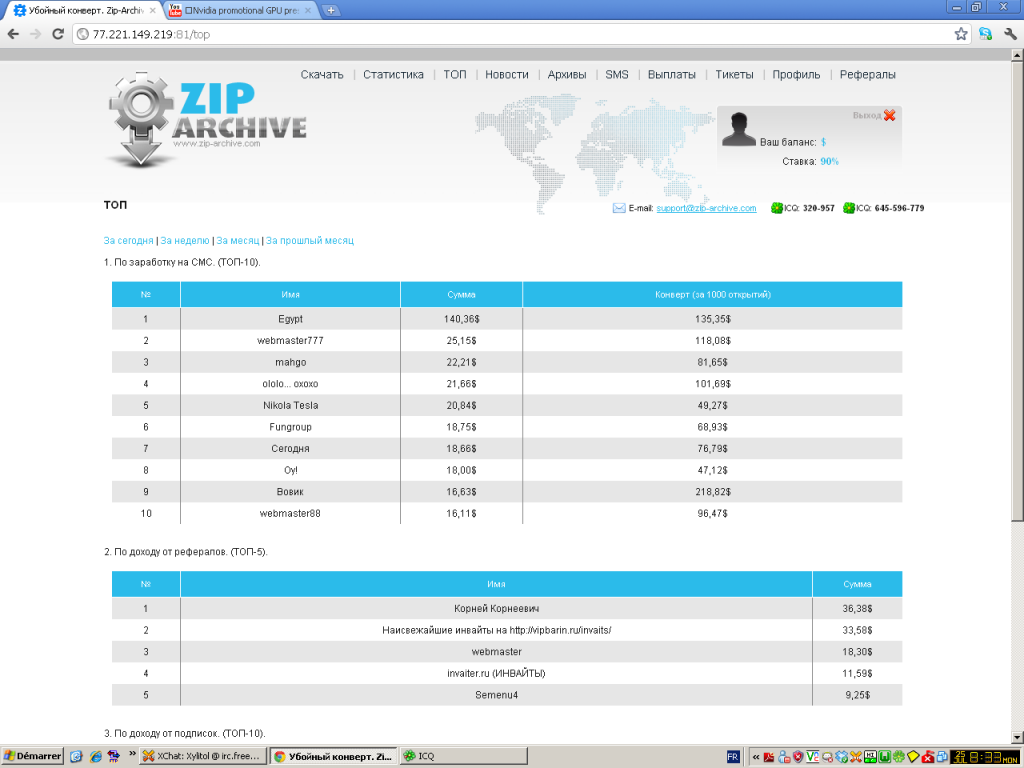This screenshot has height=768, width=1024.
Task: Click the user avatar silhouette
Action: tap(739, 129)
